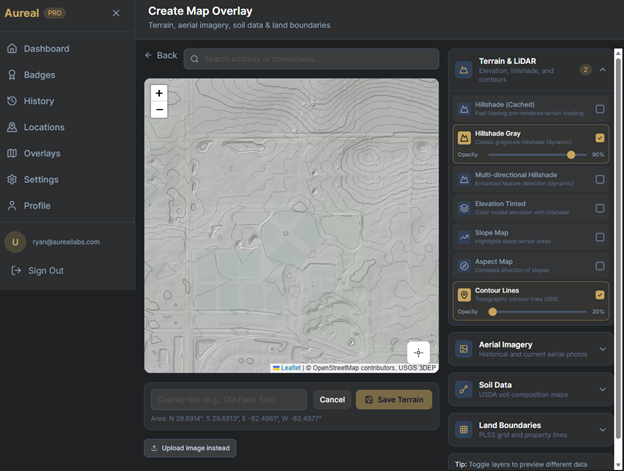
Task: Click the ryan@aureallabs.com account email
Action: click(66, 242)
